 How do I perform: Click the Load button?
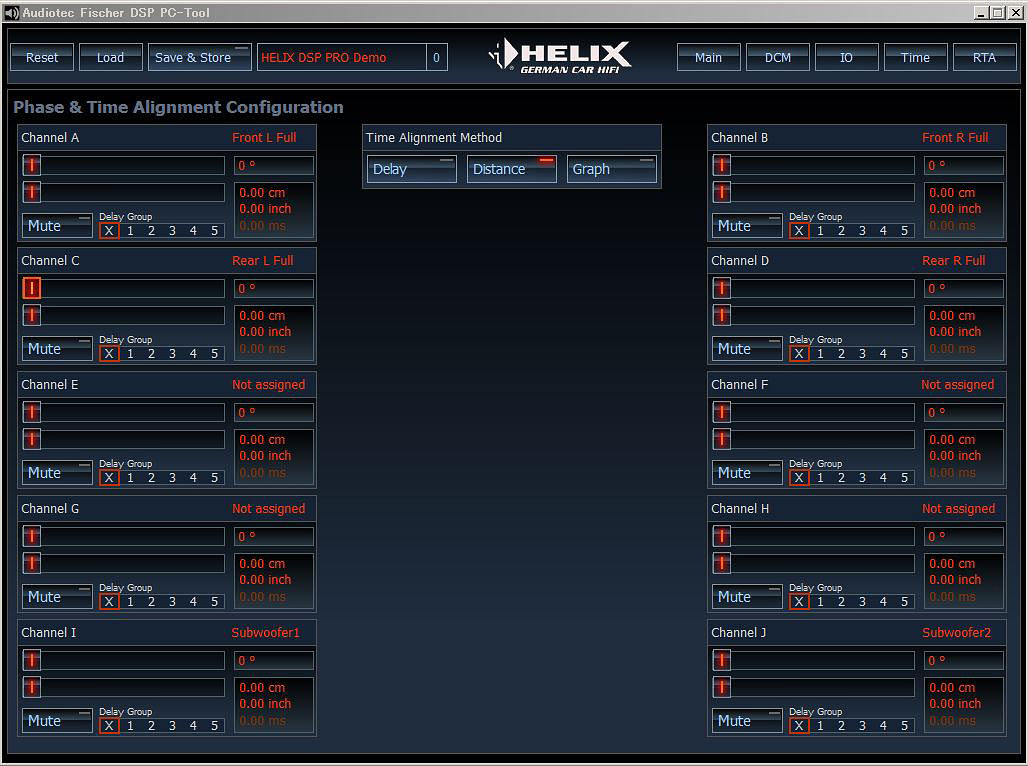pyautogui.click(x=110, y=57)
